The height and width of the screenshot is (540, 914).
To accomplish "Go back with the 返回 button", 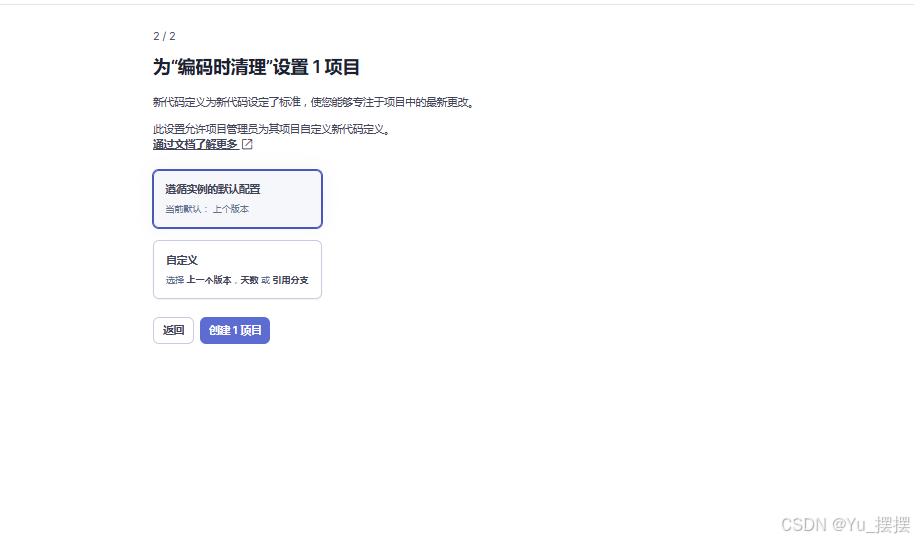I will coord(173,330).
